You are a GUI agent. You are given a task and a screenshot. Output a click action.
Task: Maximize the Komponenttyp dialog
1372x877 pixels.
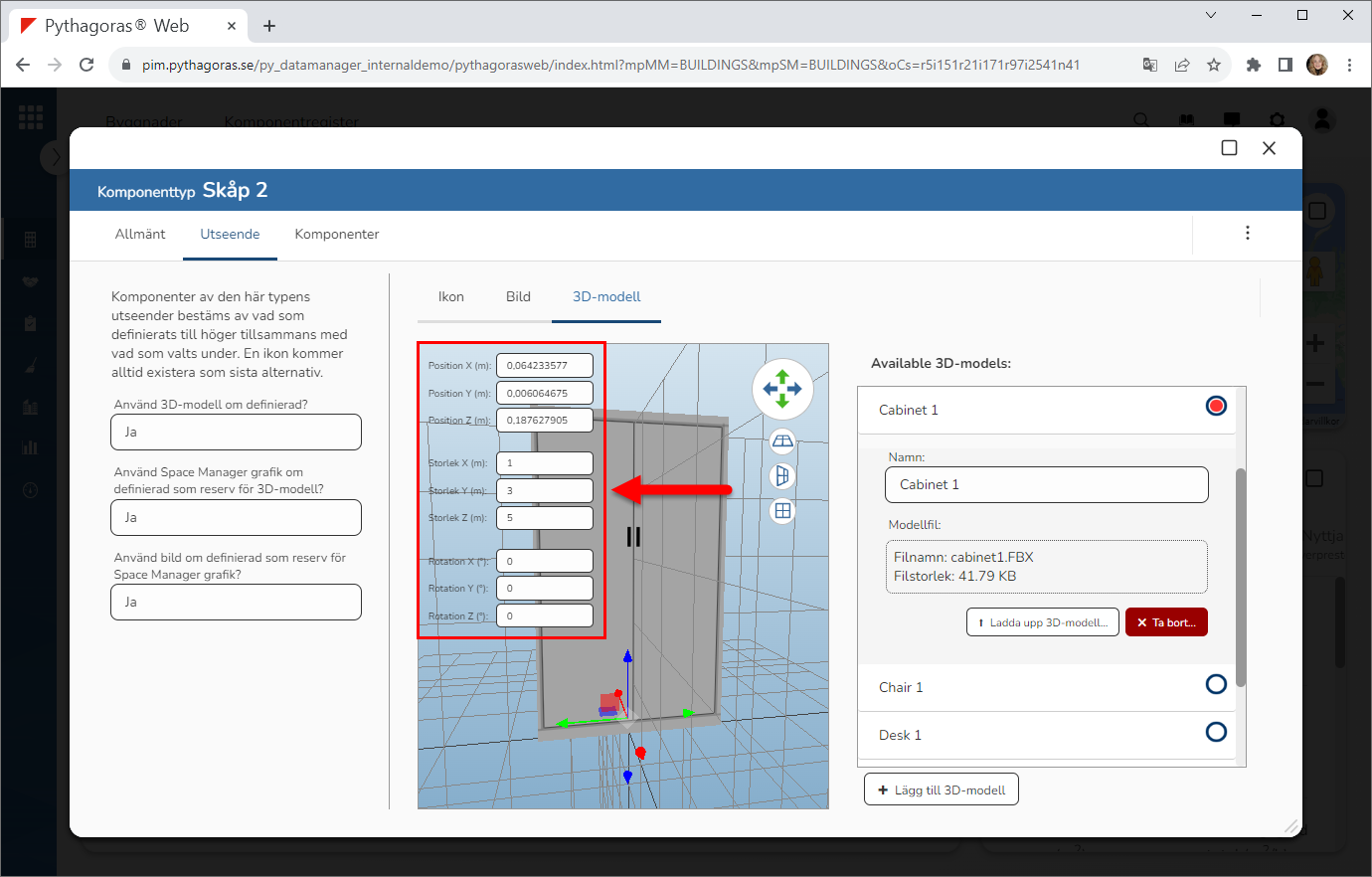coord(1229,148)
